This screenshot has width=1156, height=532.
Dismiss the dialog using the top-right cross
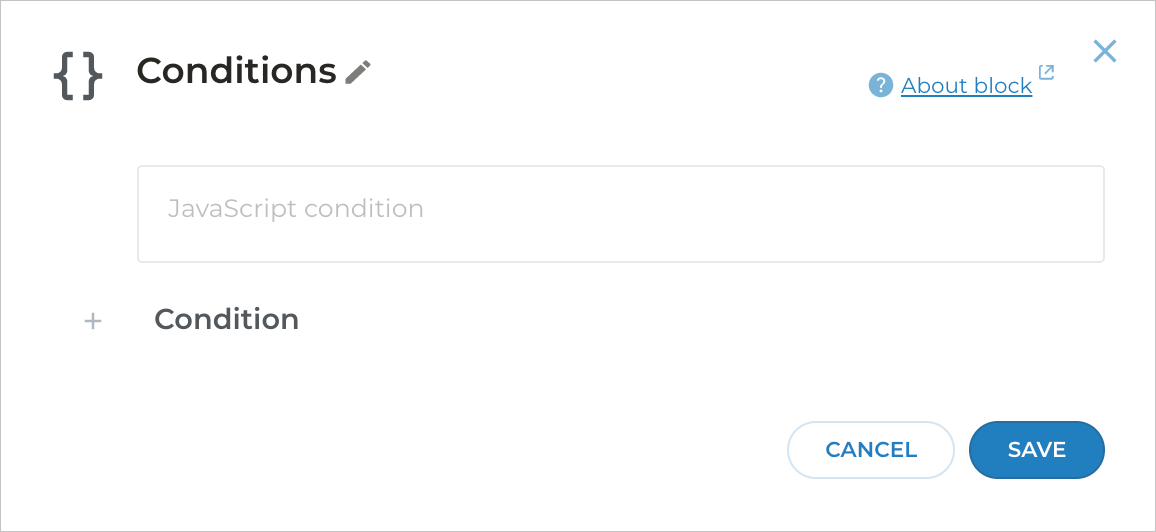pos(1104,51)
